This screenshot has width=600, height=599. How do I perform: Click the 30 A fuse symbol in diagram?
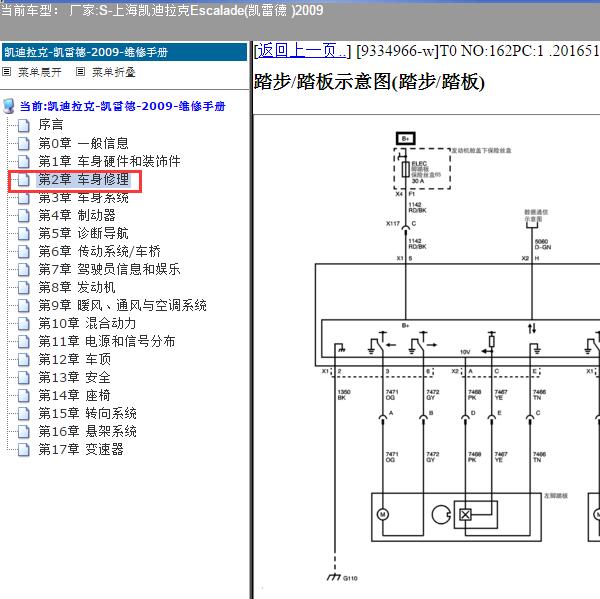point(406,170)
